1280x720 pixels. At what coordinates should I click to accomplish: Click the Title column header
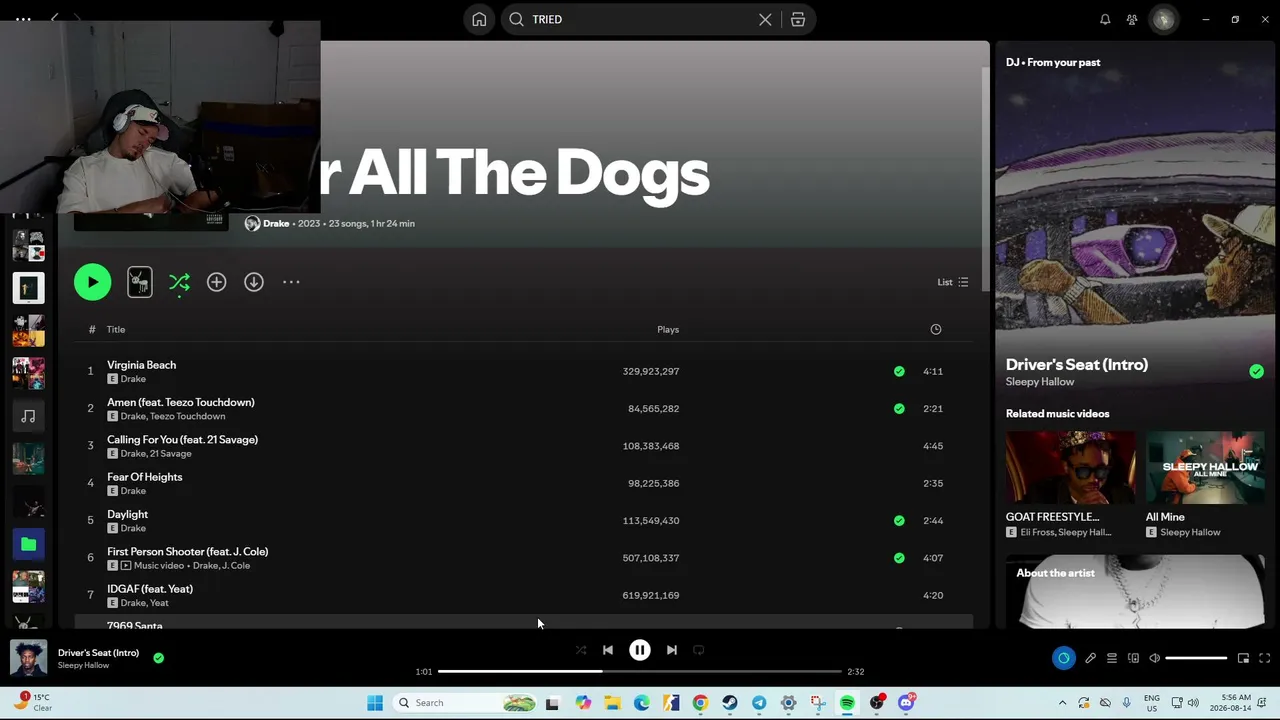point(116,329)
